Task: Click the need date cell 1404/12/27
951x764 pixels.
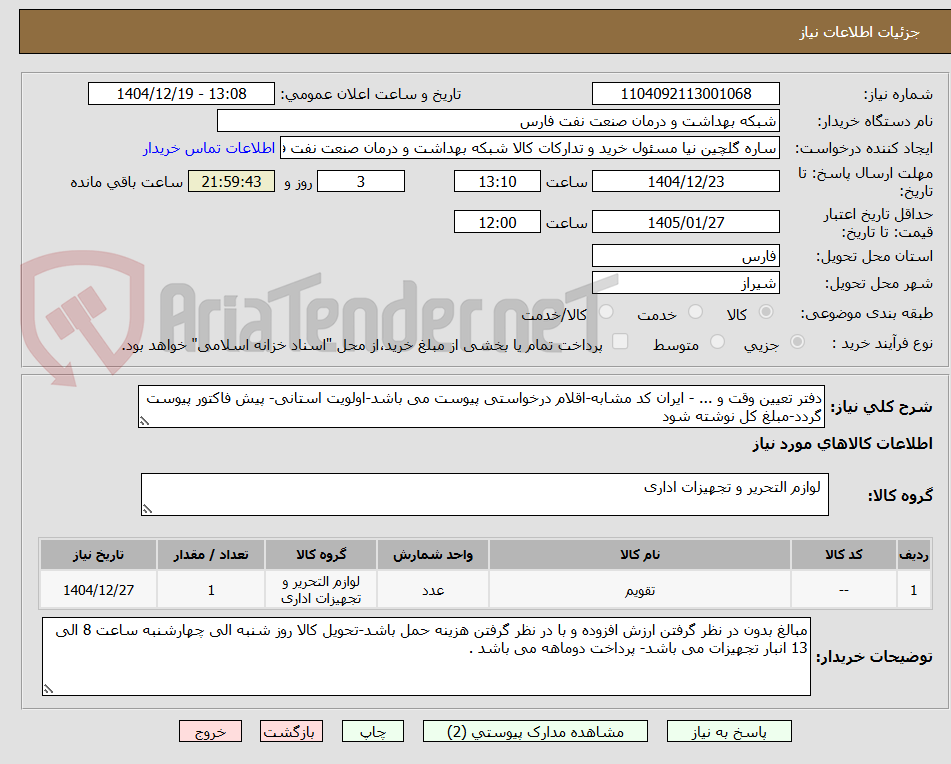Action: tap(98, 590)
